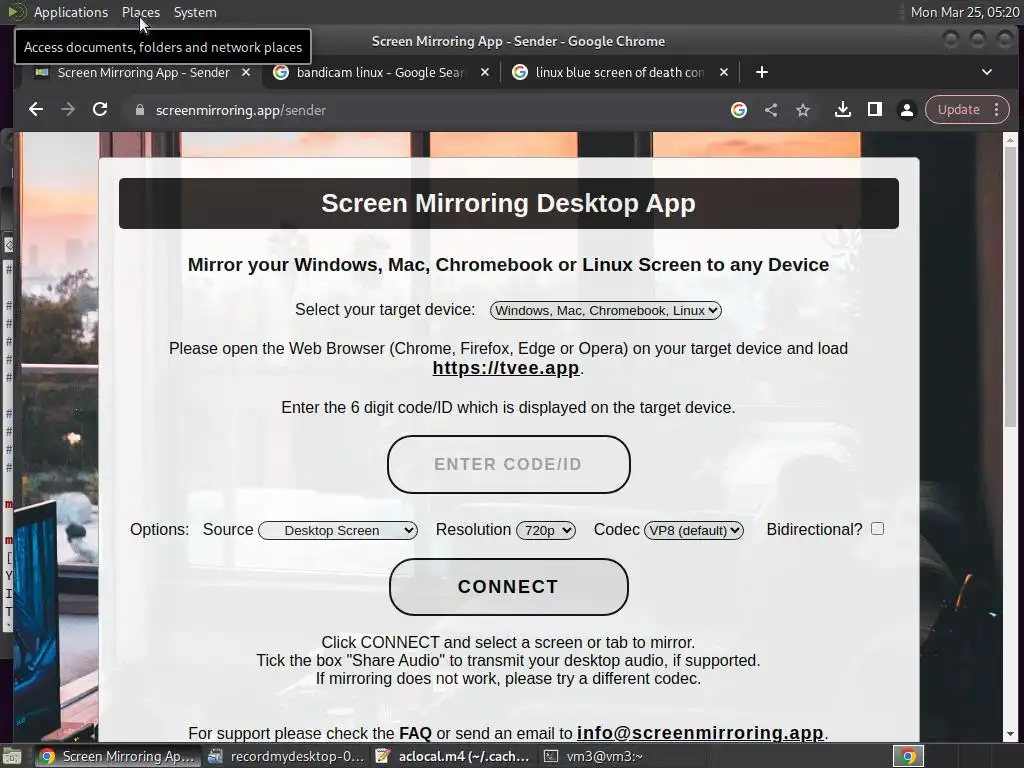The width and height of the screenshot is (1024, 768).
Task: Switch to linux blue screen of death tab
Action: (x=619, y=72)
